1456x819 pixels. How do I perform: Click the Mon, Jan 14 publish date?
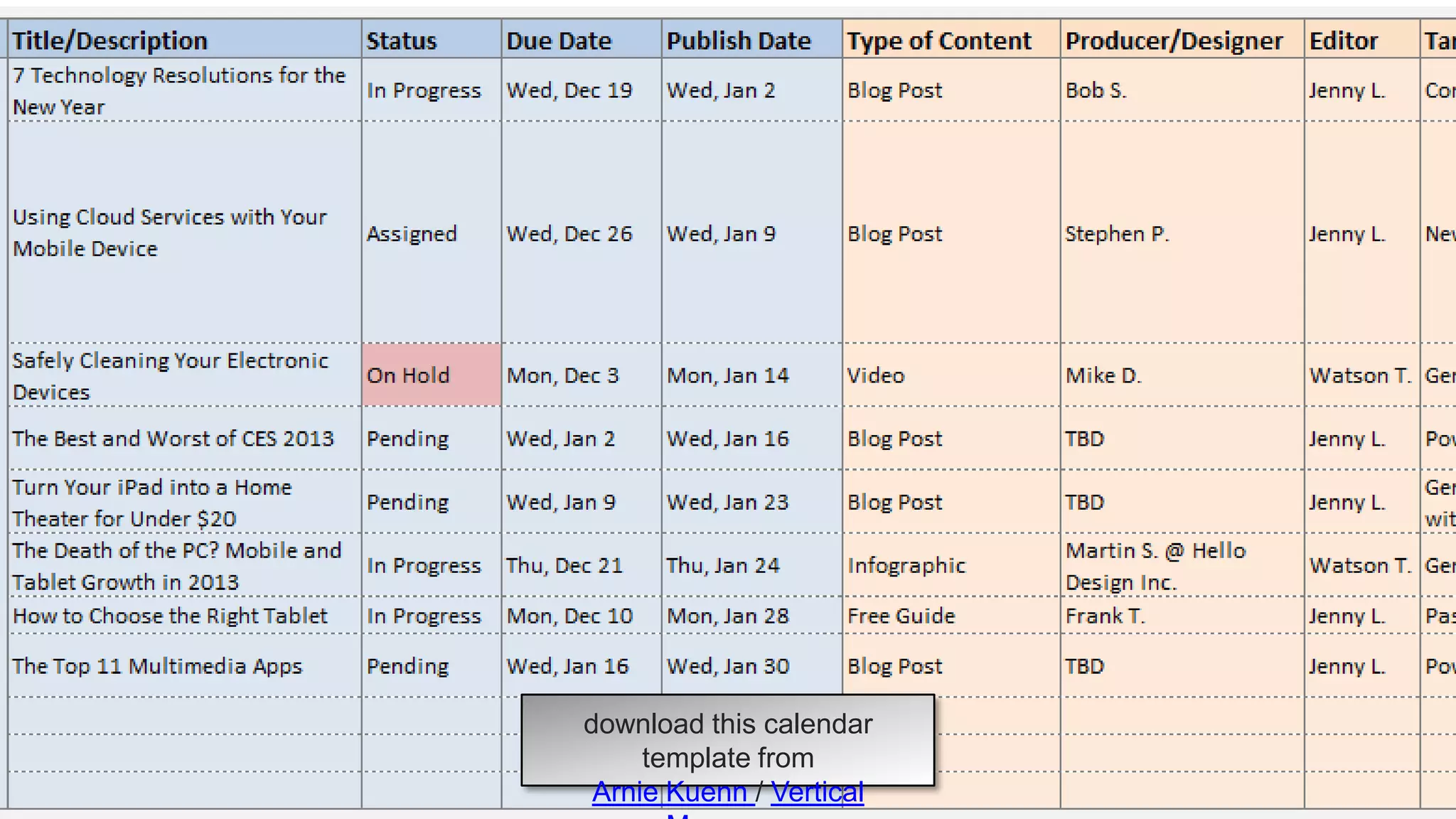point(728,375)
